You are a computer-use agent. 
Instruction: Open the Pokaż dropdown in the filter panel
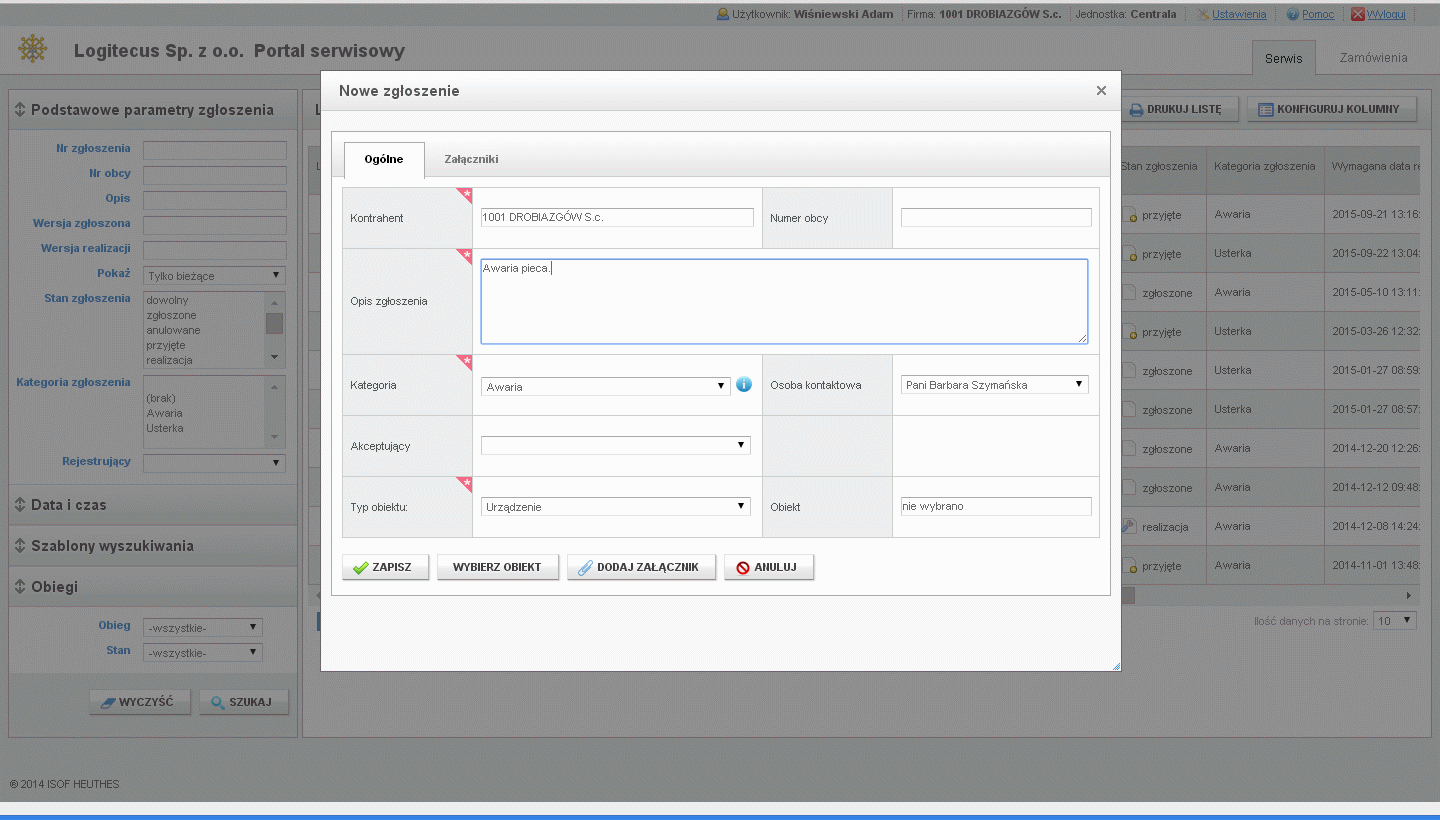(214, 275)
